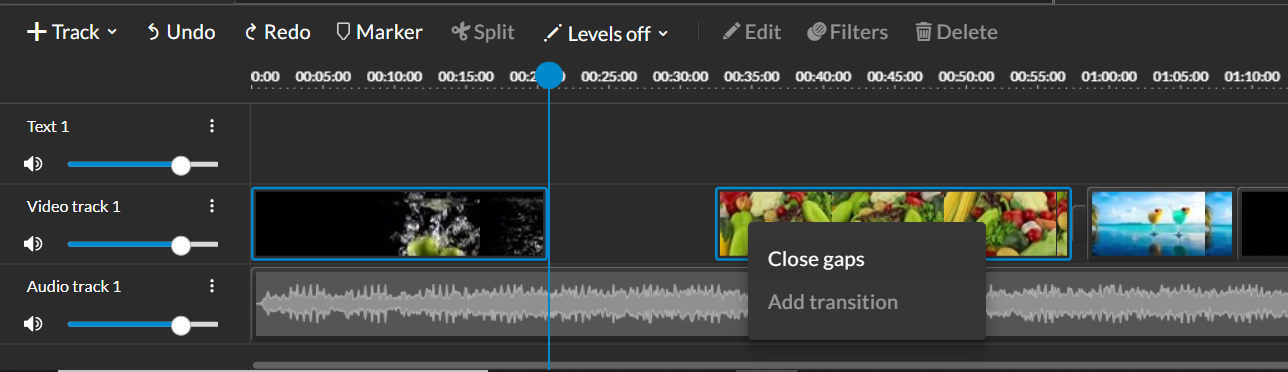Mute the Text 1 track speaker
The image size is (1288, 372).
click(34, 164)
